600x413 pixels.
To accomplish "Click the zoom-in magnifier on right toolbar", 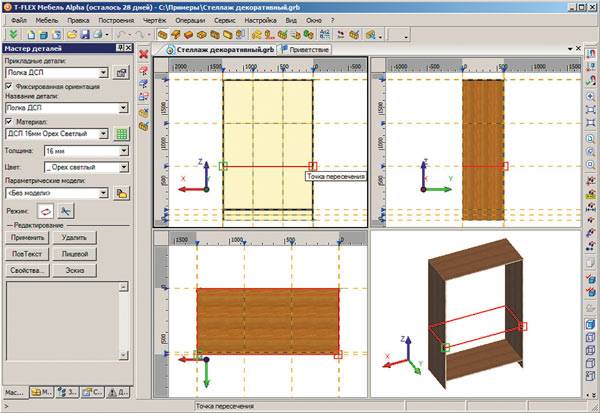I will pos(591,96).
